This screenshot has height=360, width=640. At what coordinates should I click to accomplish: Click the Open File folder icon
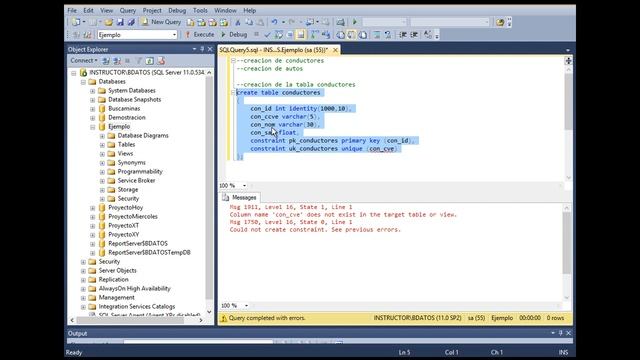pyautogui.click(x=109, y=22)
